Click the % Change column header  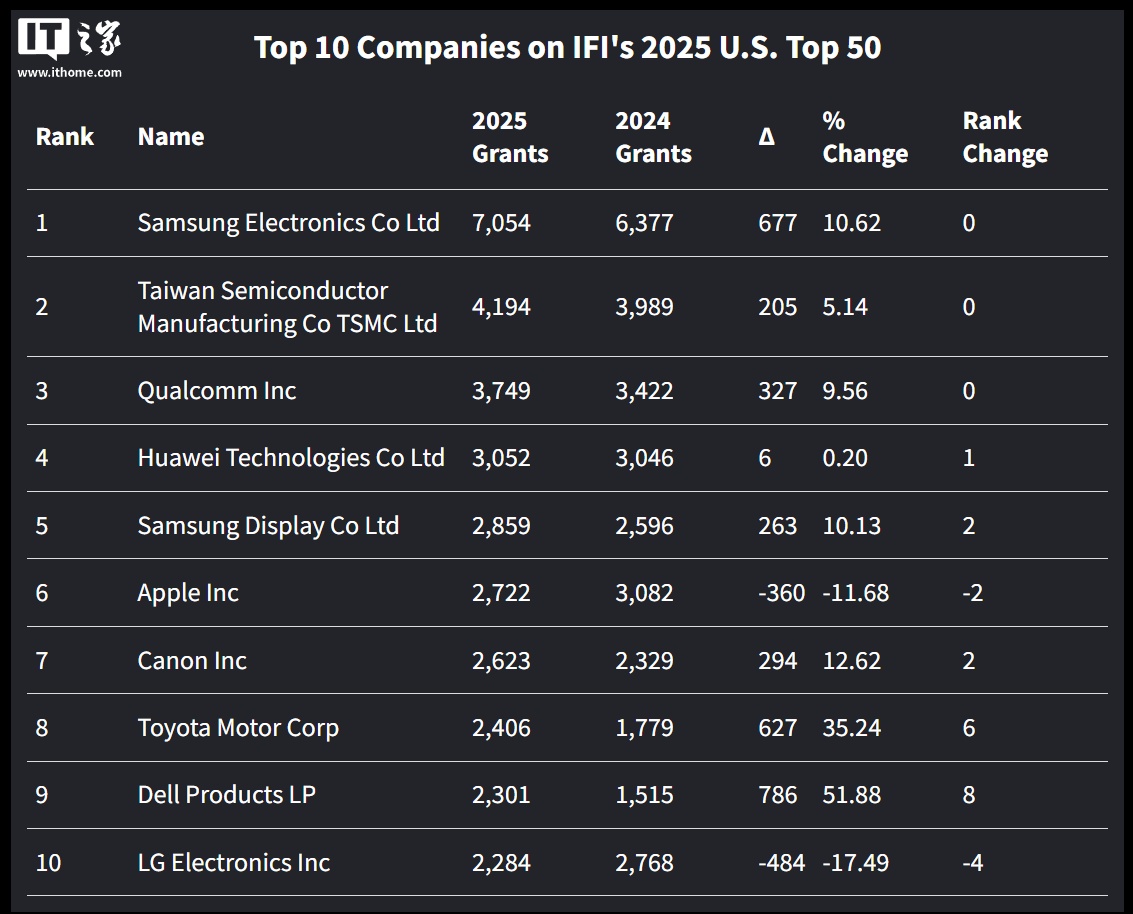tap(865, 137)
